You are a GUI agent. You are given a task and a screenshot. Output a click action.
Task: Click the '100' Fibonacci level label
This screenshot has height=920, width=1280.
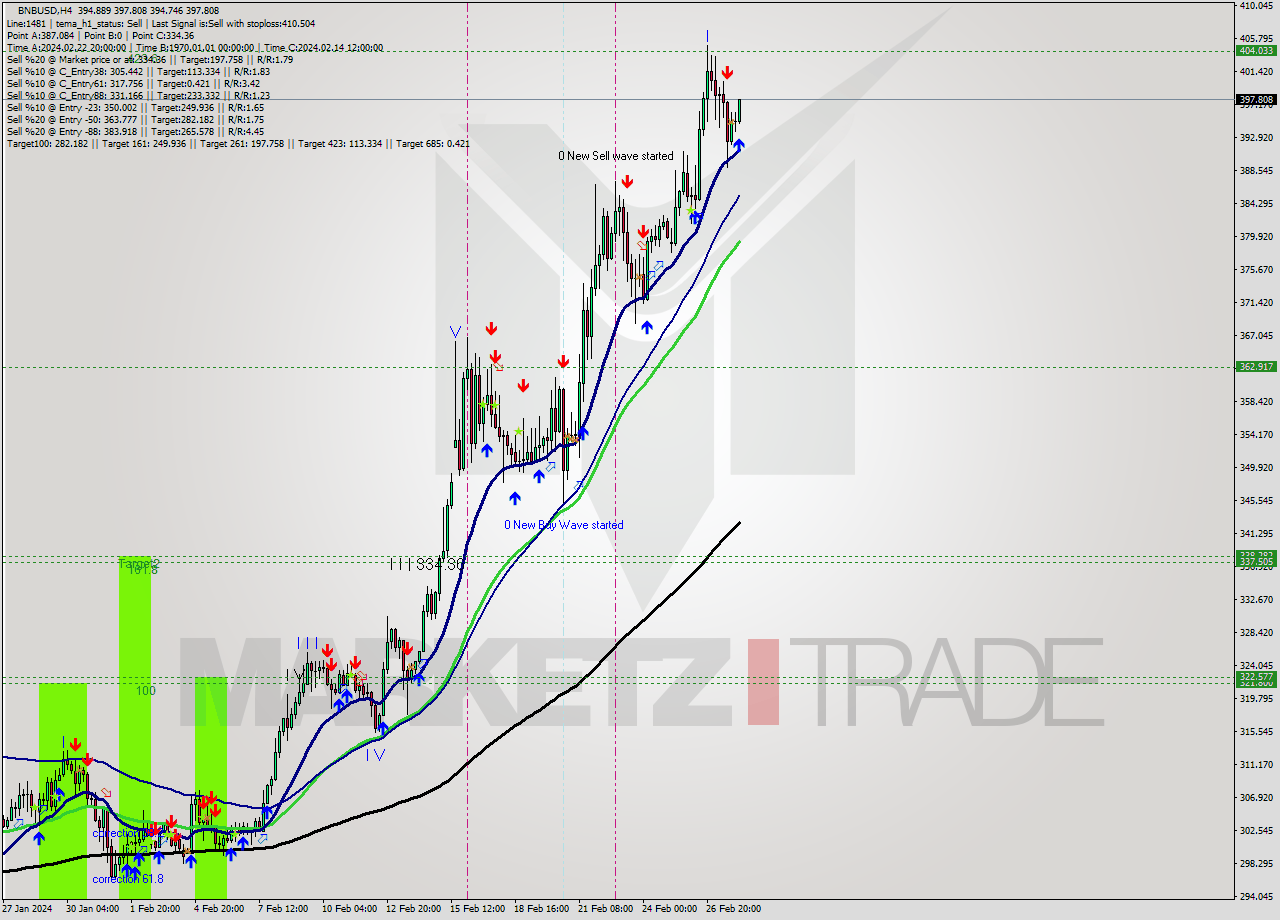pyautogui.click(x=146, y=691)
